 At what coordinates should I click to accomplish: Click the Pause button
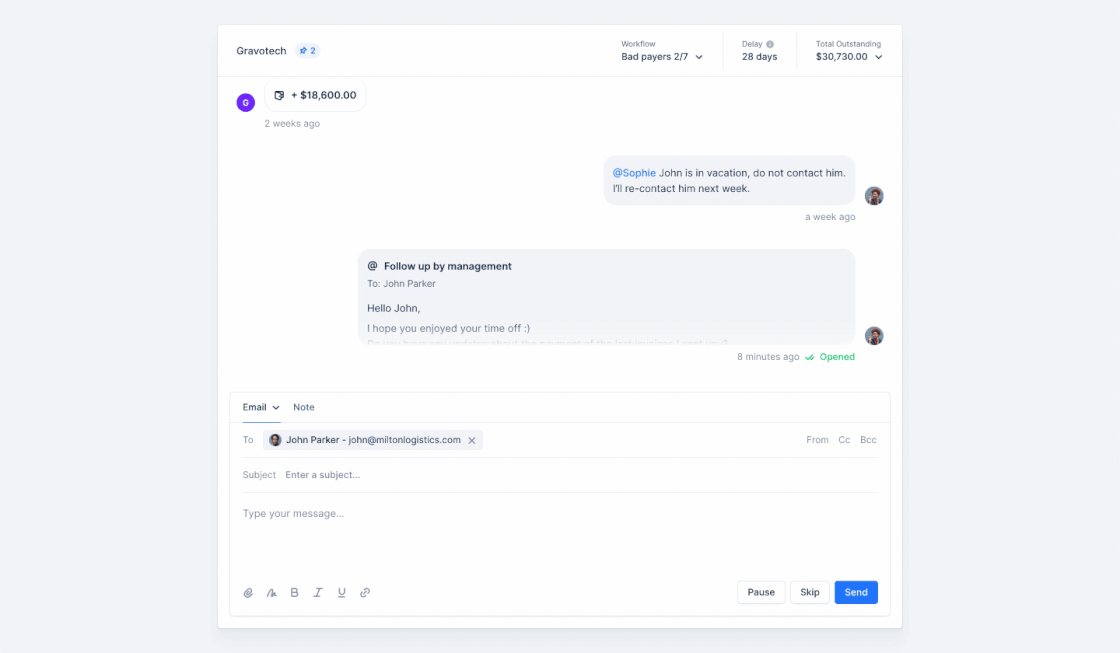click(761, 592)
